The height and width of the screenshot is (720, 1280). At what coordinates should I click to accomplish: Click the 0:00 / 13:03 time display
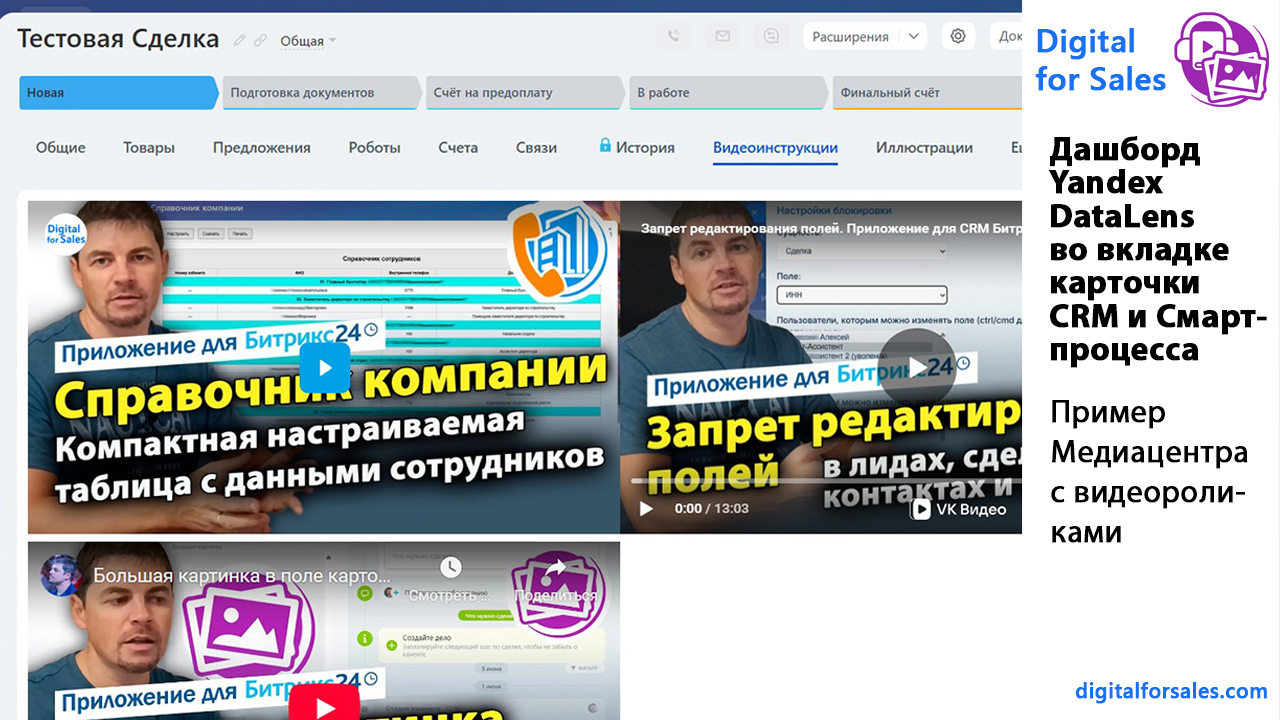coord(712,509)
